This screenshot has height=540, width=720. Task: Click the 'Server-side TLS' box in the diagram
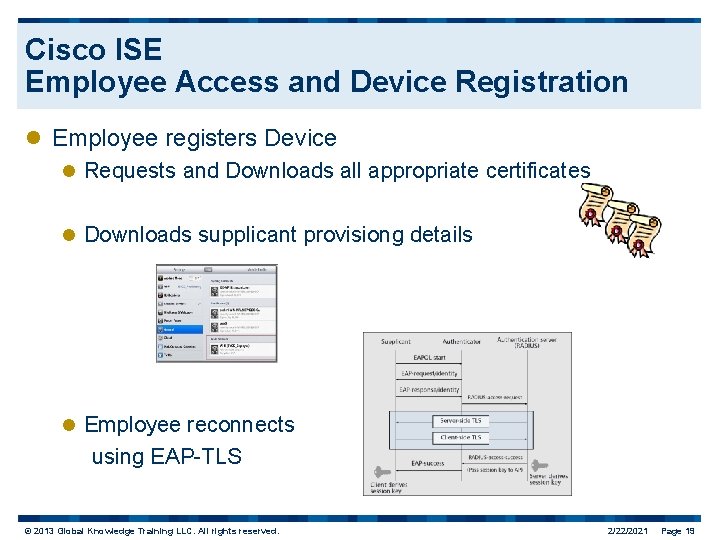pyautogui.click(x=461, y=421)
